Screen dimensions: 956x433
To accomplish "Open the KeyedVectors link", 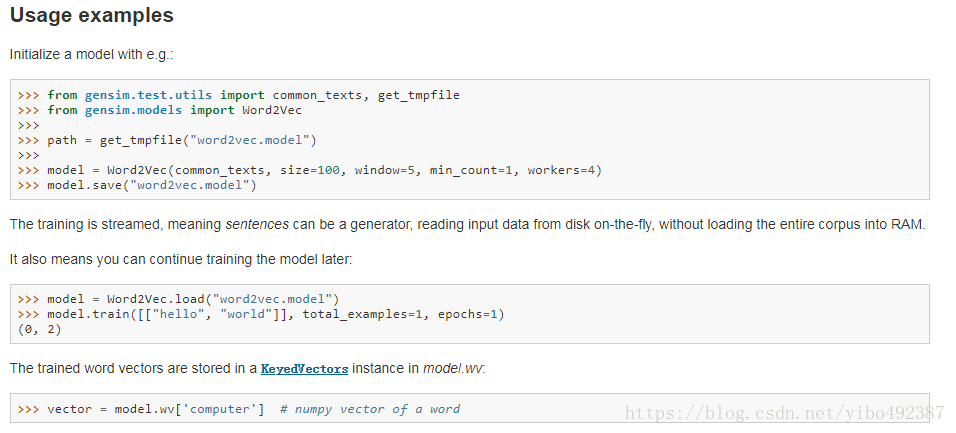I will click(304, 369).
